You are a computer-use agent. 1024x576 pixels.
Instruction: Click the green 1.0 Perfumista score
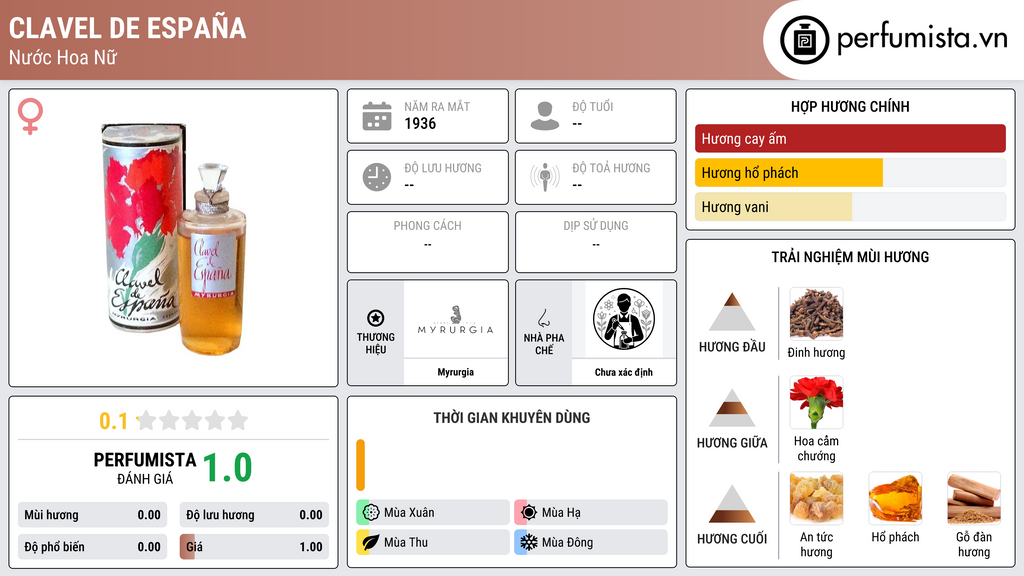click(227, 468)
